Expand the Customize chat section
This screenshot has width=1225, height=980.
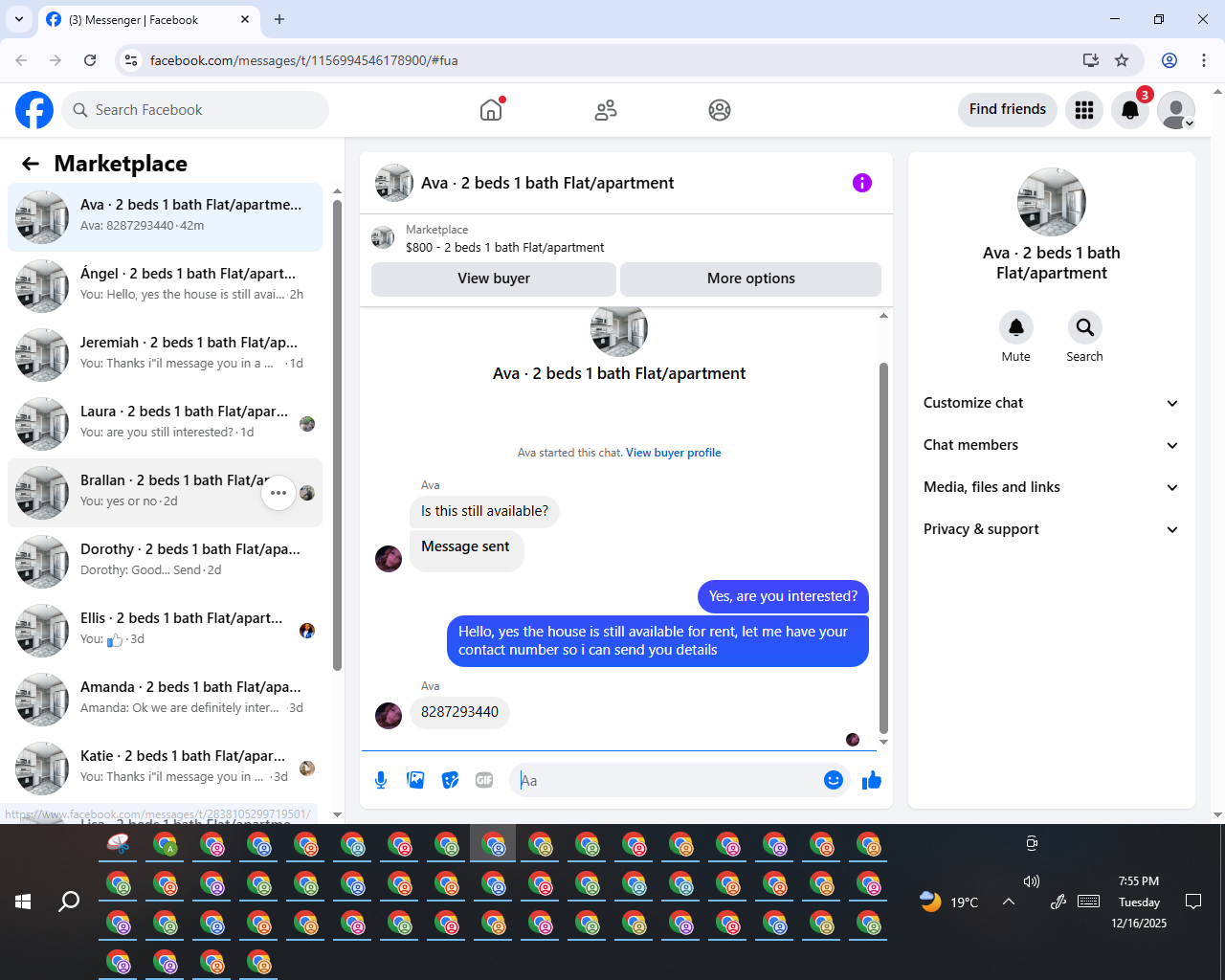1051,403
